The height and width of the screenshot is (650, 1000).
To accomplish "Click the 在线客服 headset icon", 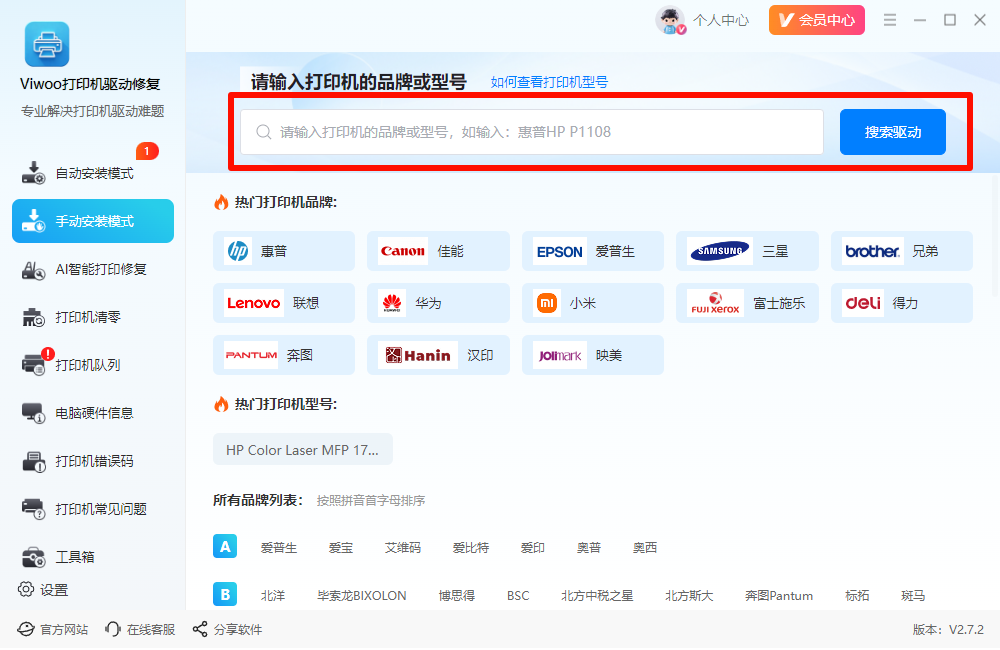I will (x=113, y=630).
